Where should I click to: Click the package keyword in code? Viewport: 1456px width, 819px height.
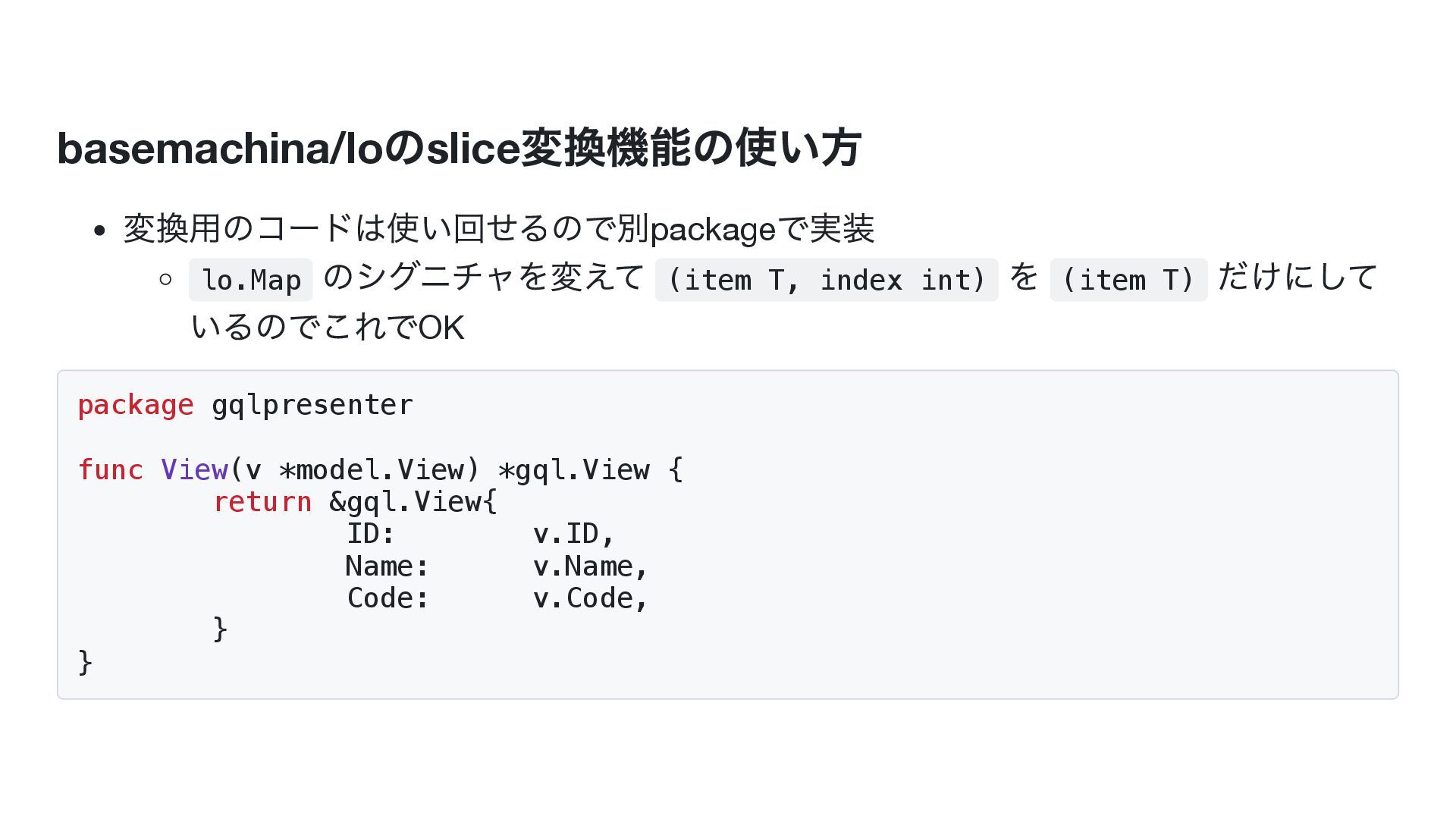click(x=136, y=405)
